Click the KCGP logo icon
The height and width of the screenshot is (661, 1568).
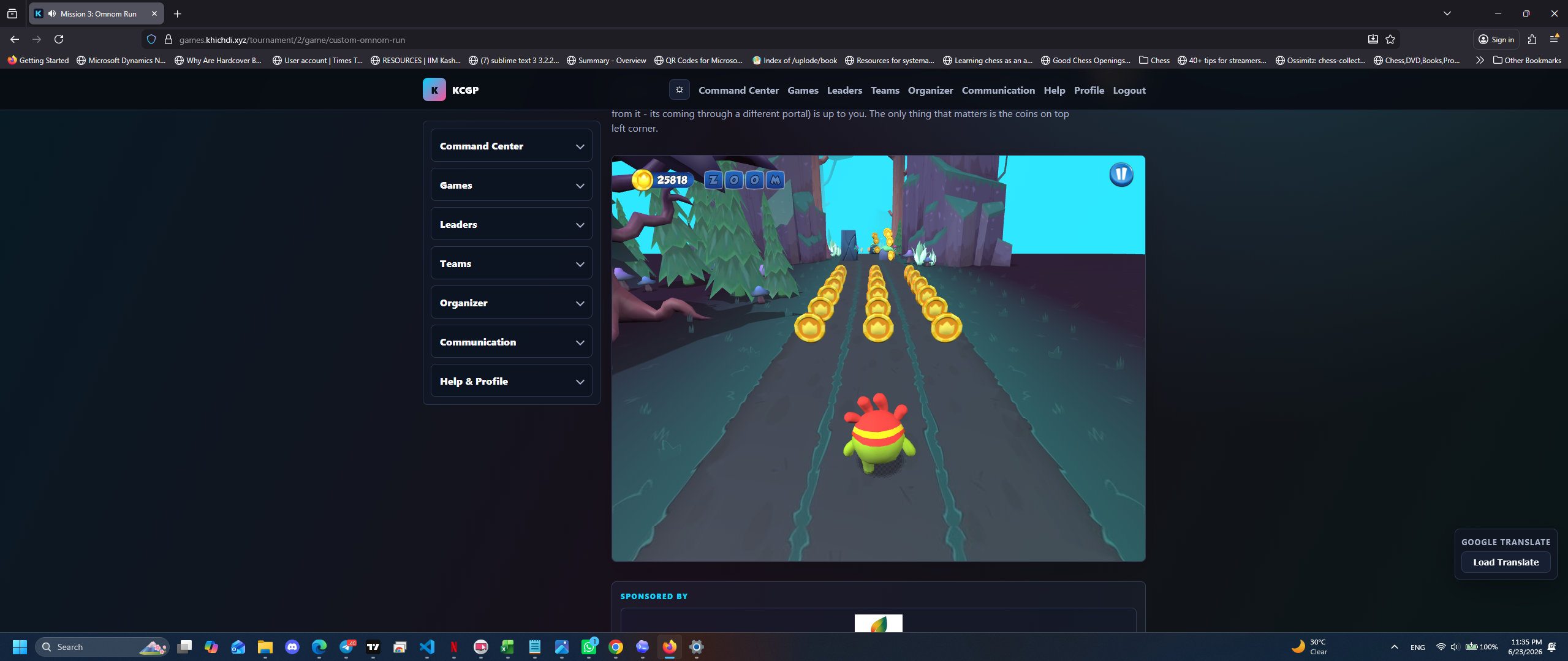coord(434,90)
